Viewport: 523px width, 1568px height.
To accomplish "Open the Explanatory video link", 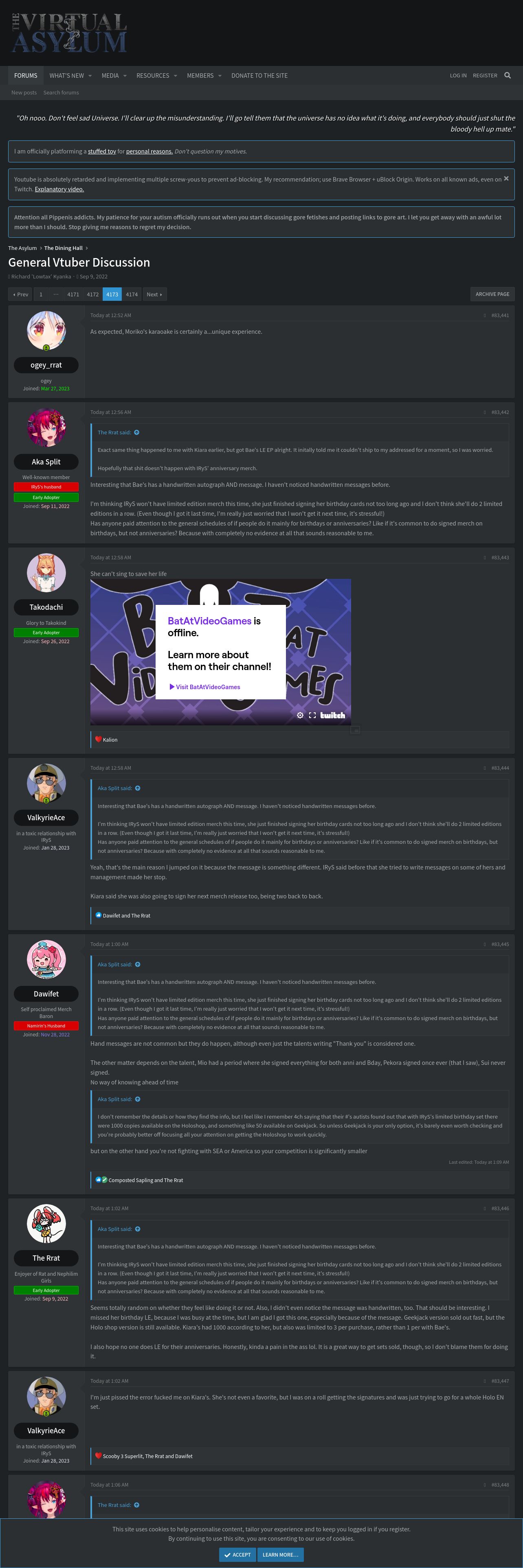I will coord(59,189).
